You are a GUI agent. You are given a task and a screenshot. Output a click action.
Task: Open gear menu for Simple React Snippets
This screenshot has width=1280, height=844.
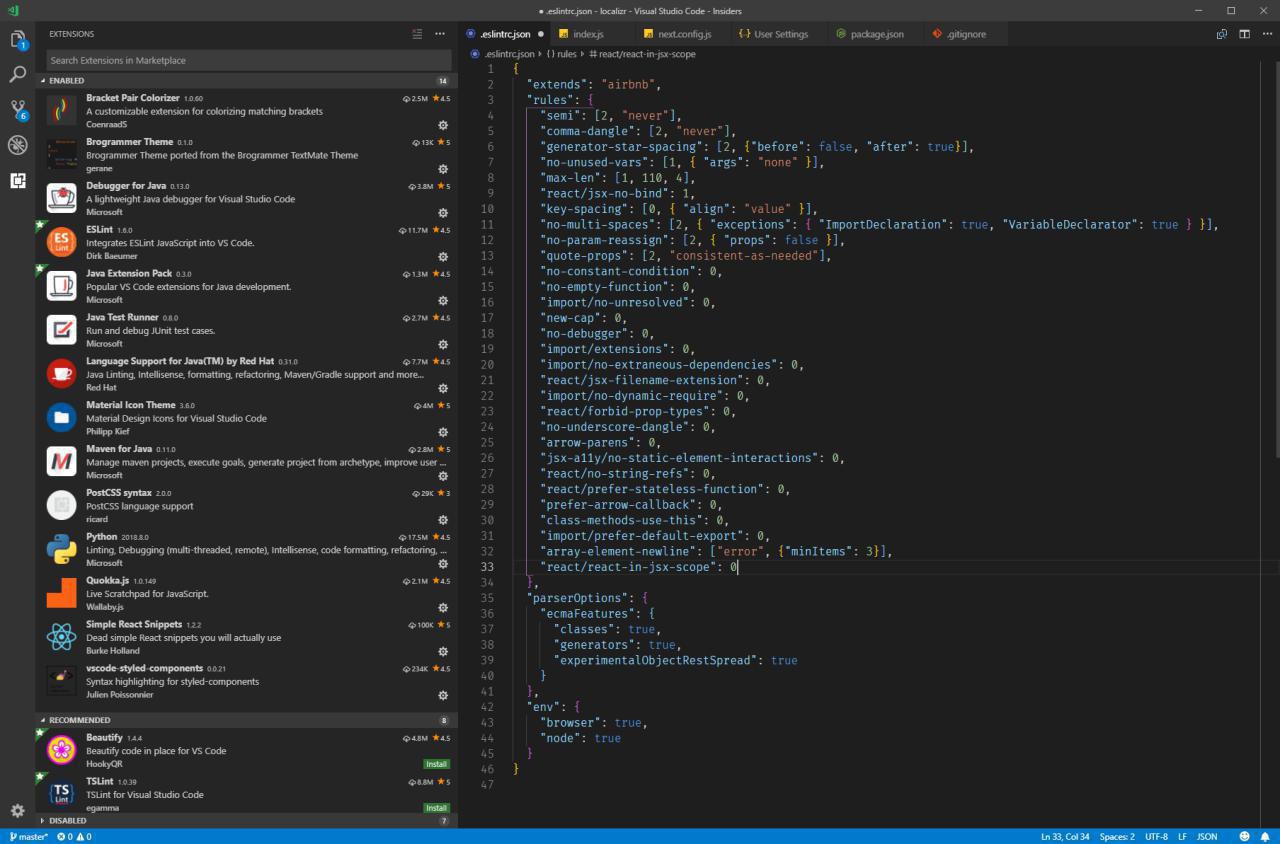(443, 651)
